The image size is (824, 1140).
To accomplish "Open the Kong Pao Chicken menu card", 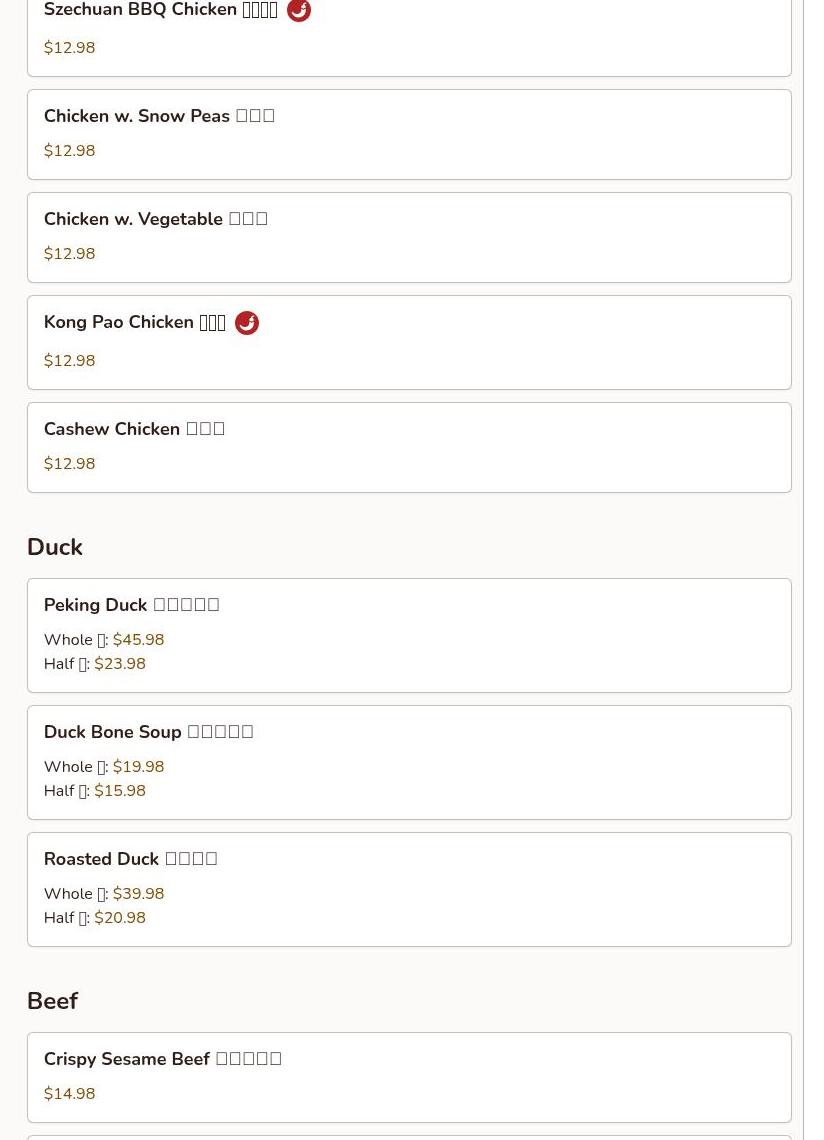I will pos(409,342).
